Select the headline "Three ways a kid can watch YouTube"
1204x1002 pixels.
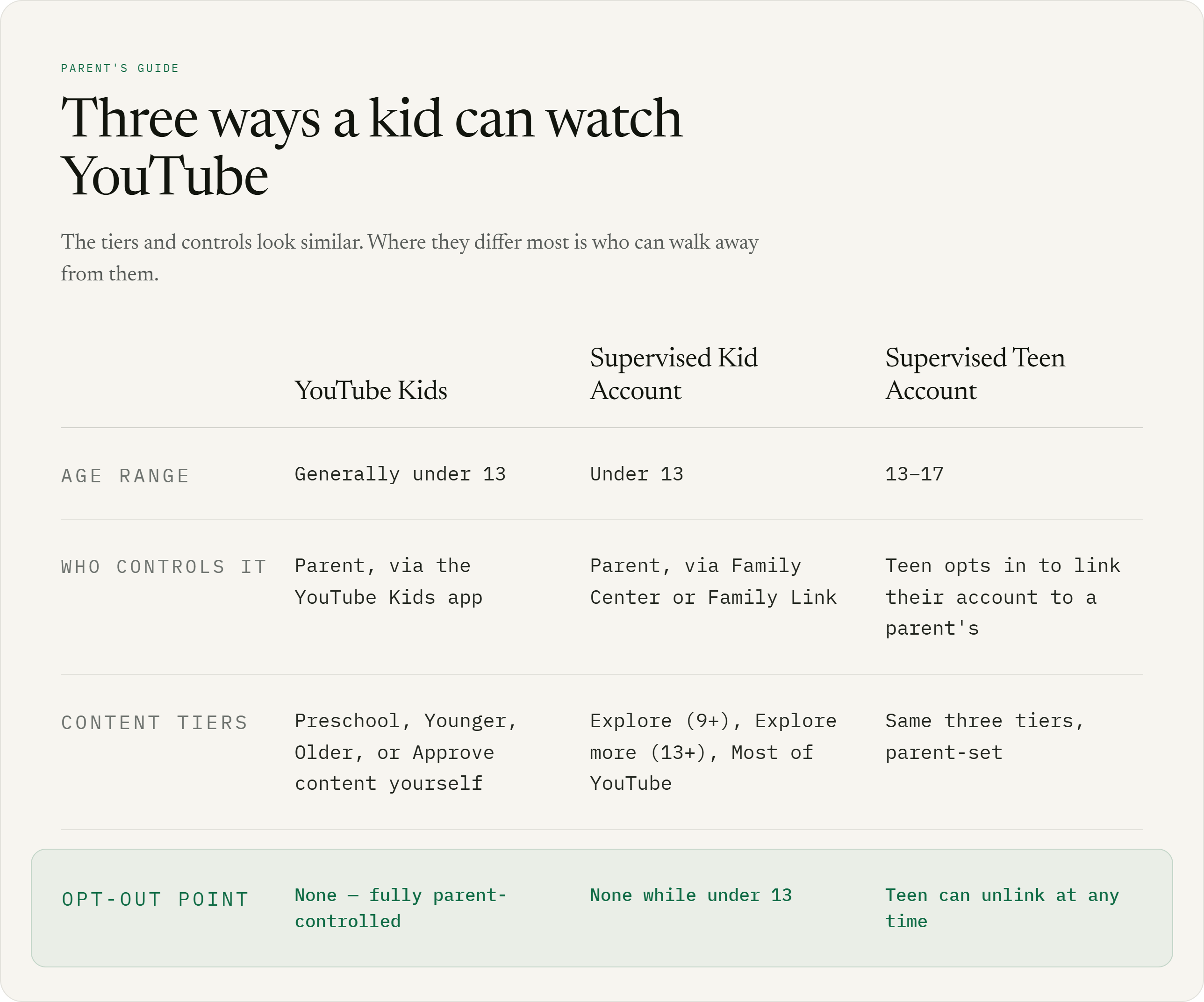[372, 146]
